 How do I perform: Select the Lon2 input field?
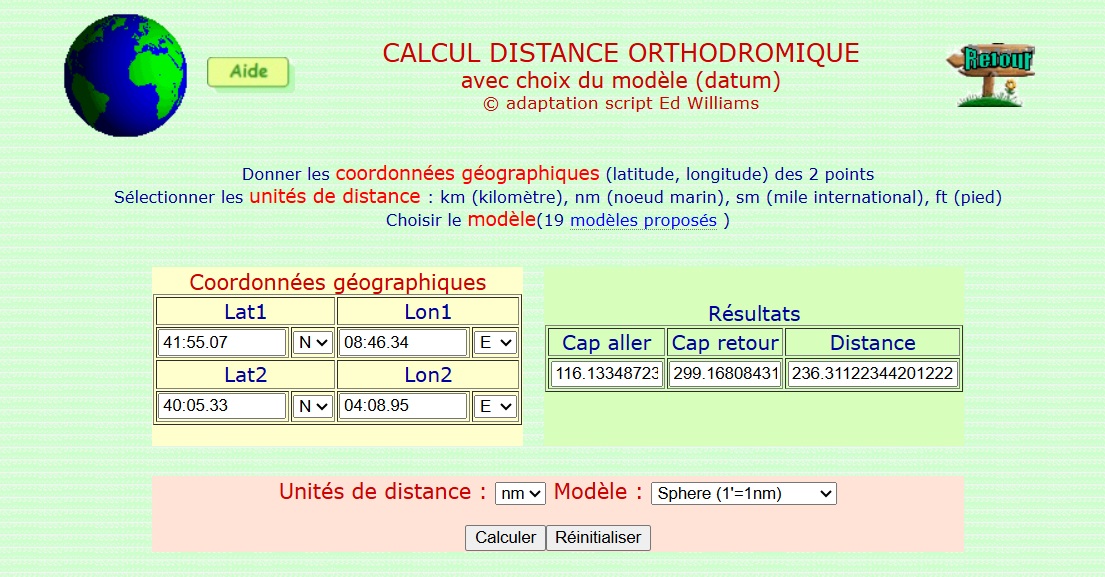click(402, 406)
